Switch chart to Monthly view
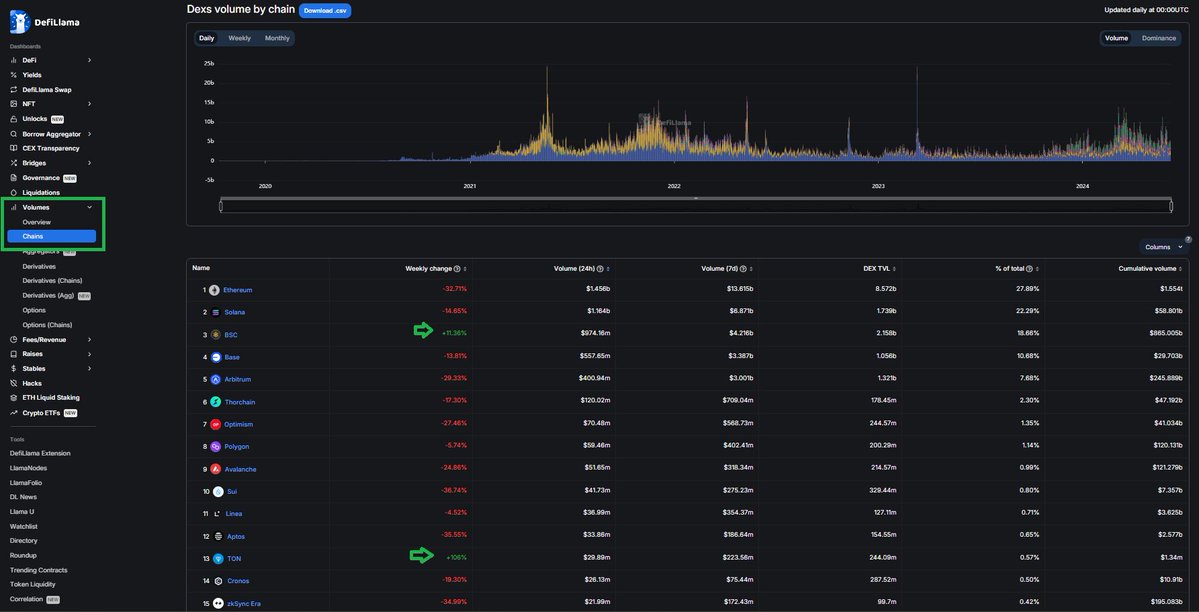1199x612 pixels. click(x=277, y=38)
